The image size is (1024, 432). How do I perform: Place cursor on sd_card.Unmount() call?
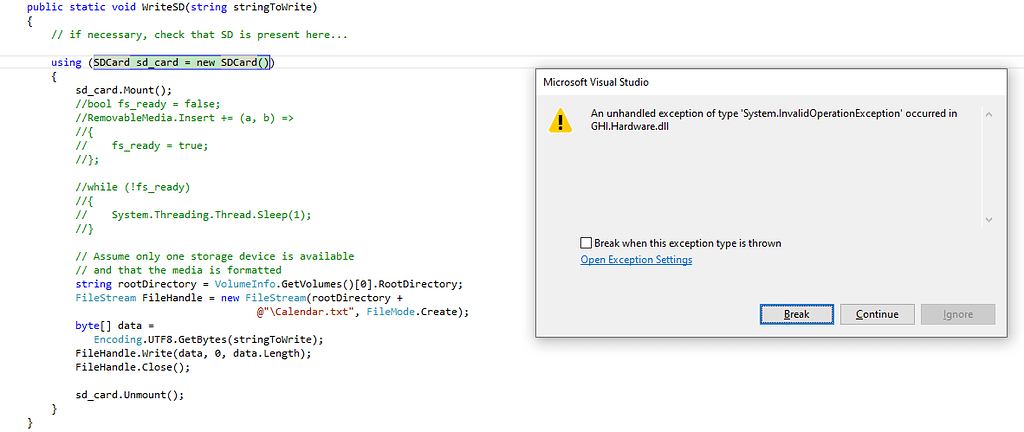tap(130, 394)
